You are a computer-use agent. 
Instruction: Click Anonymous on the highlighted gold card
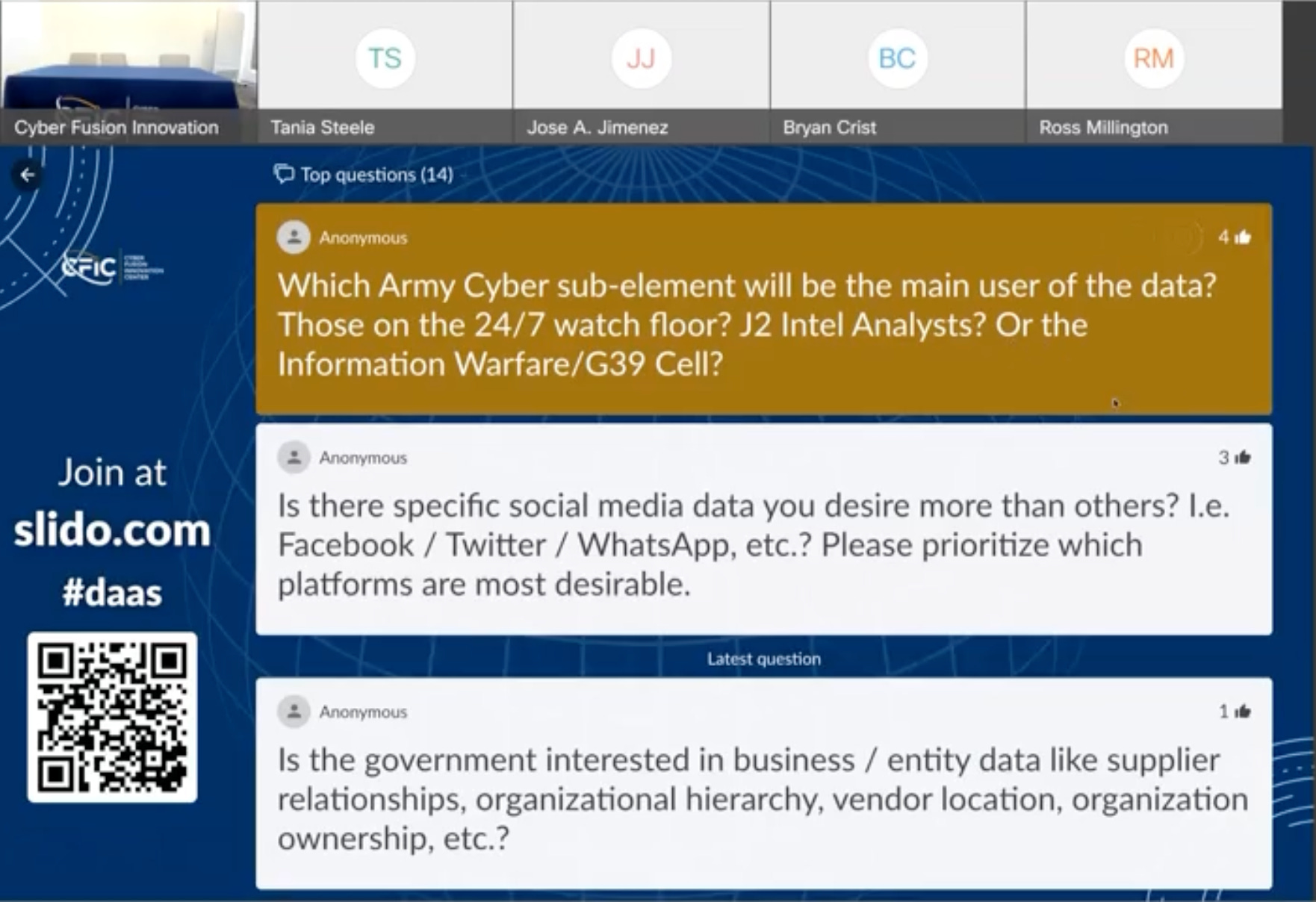(364, 237)
